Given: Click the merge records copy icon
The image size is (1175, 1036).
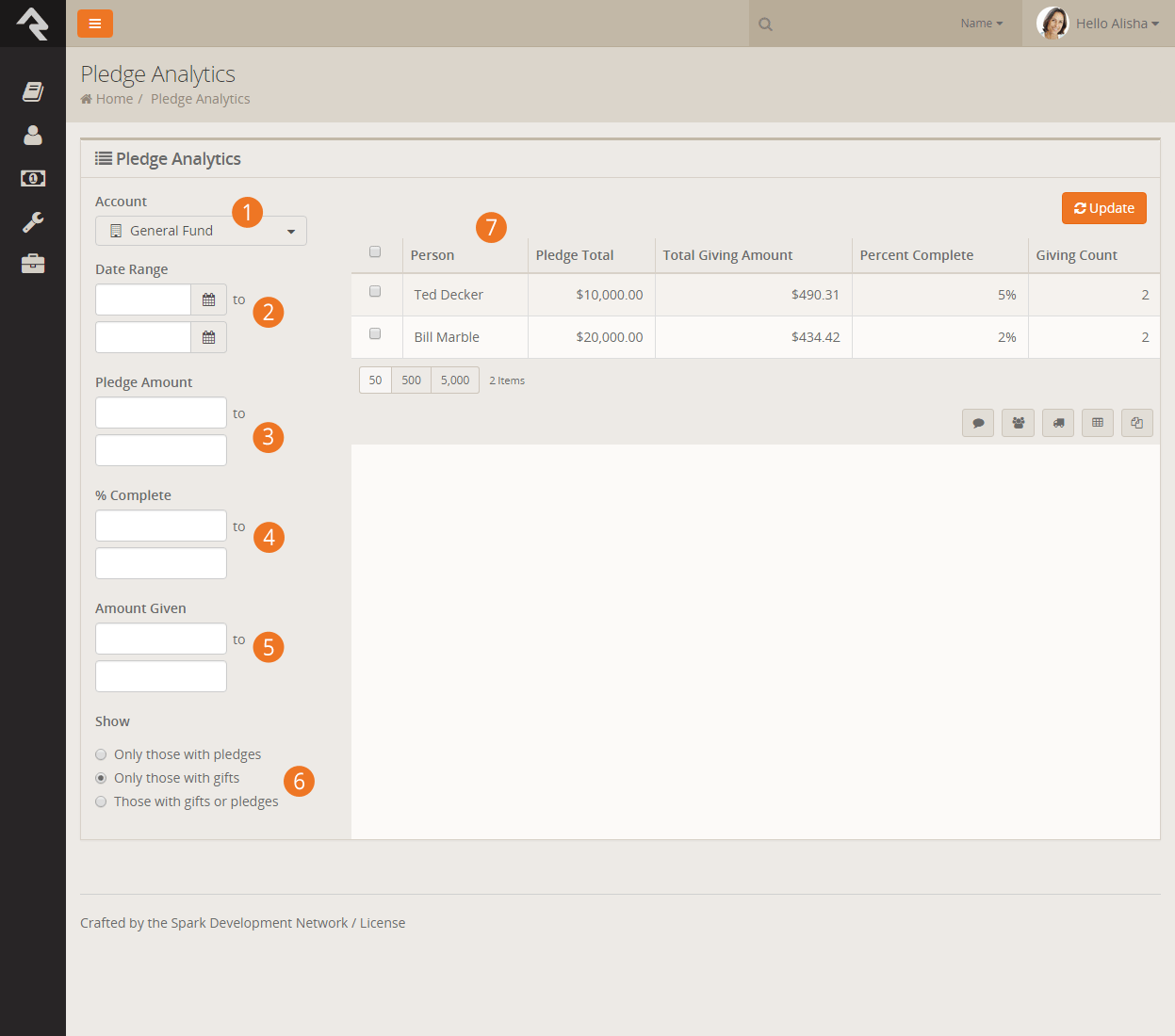Looking at the screenshot, I should click(x=1137, y=423).
